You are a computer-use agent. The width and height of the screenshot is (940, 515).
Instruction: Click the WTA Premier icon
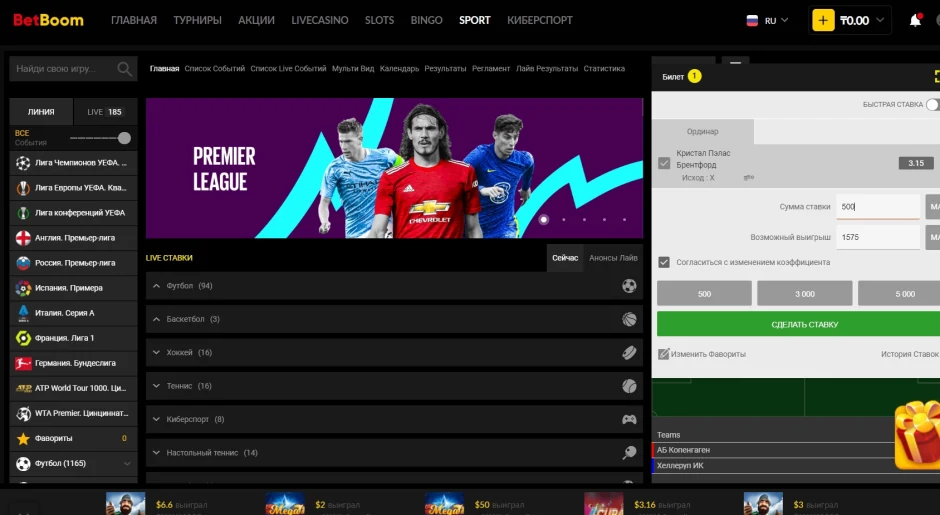click(23, 413)
